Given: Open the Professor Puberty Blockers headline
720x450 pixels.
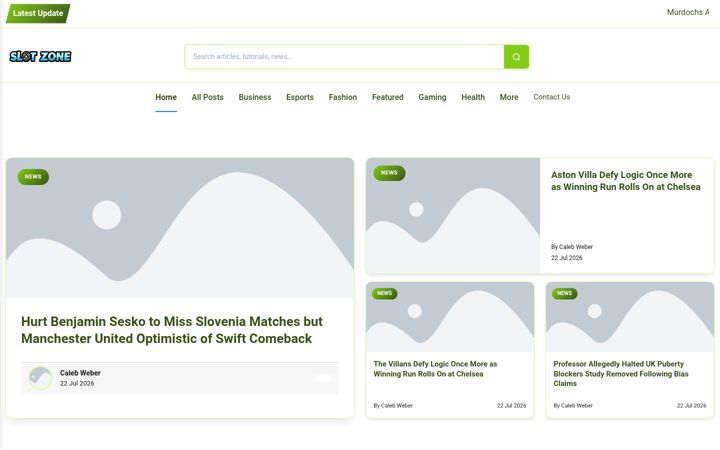Looking at the screenshot, I should 621,374.
